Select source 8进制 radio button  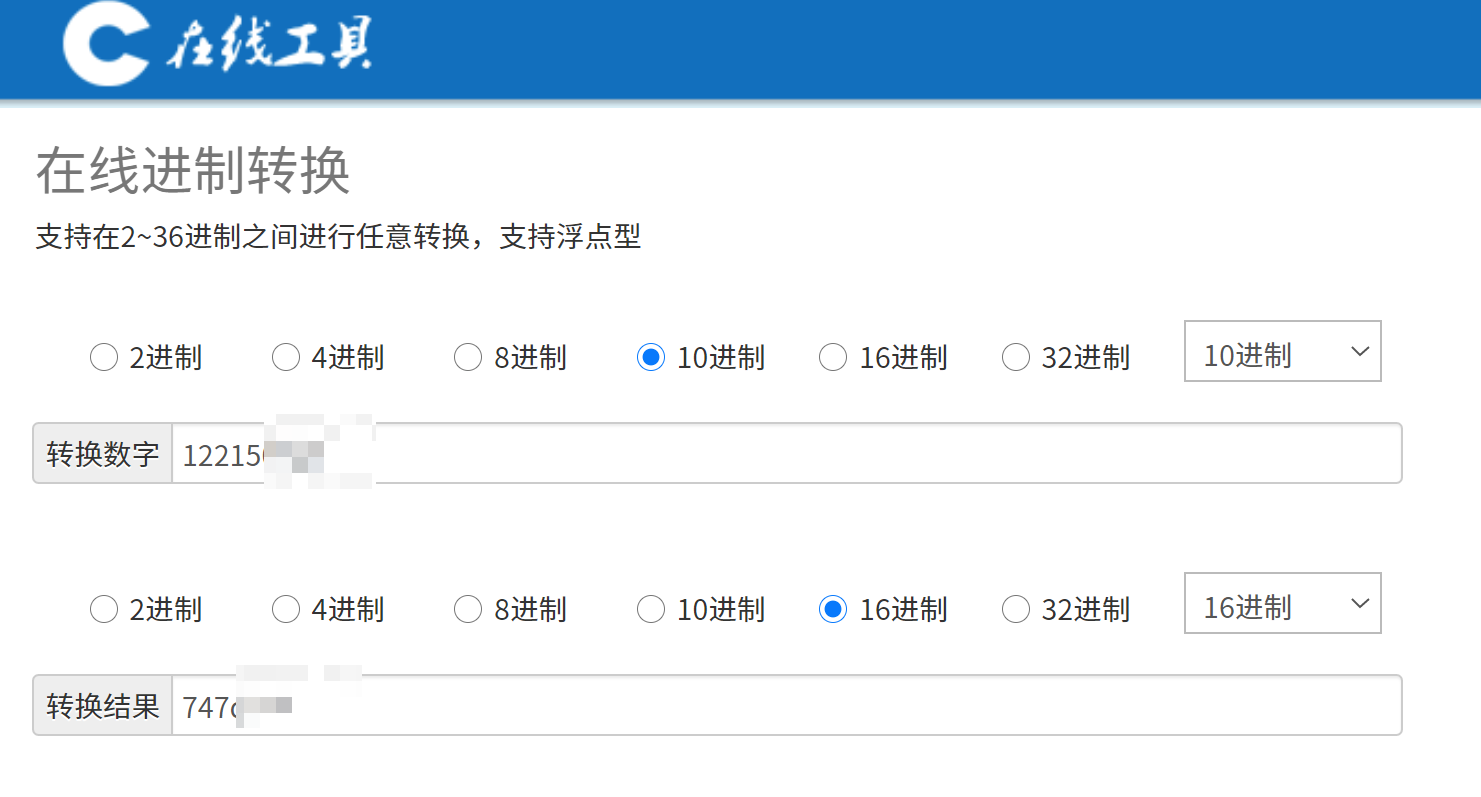coord(468,357)
